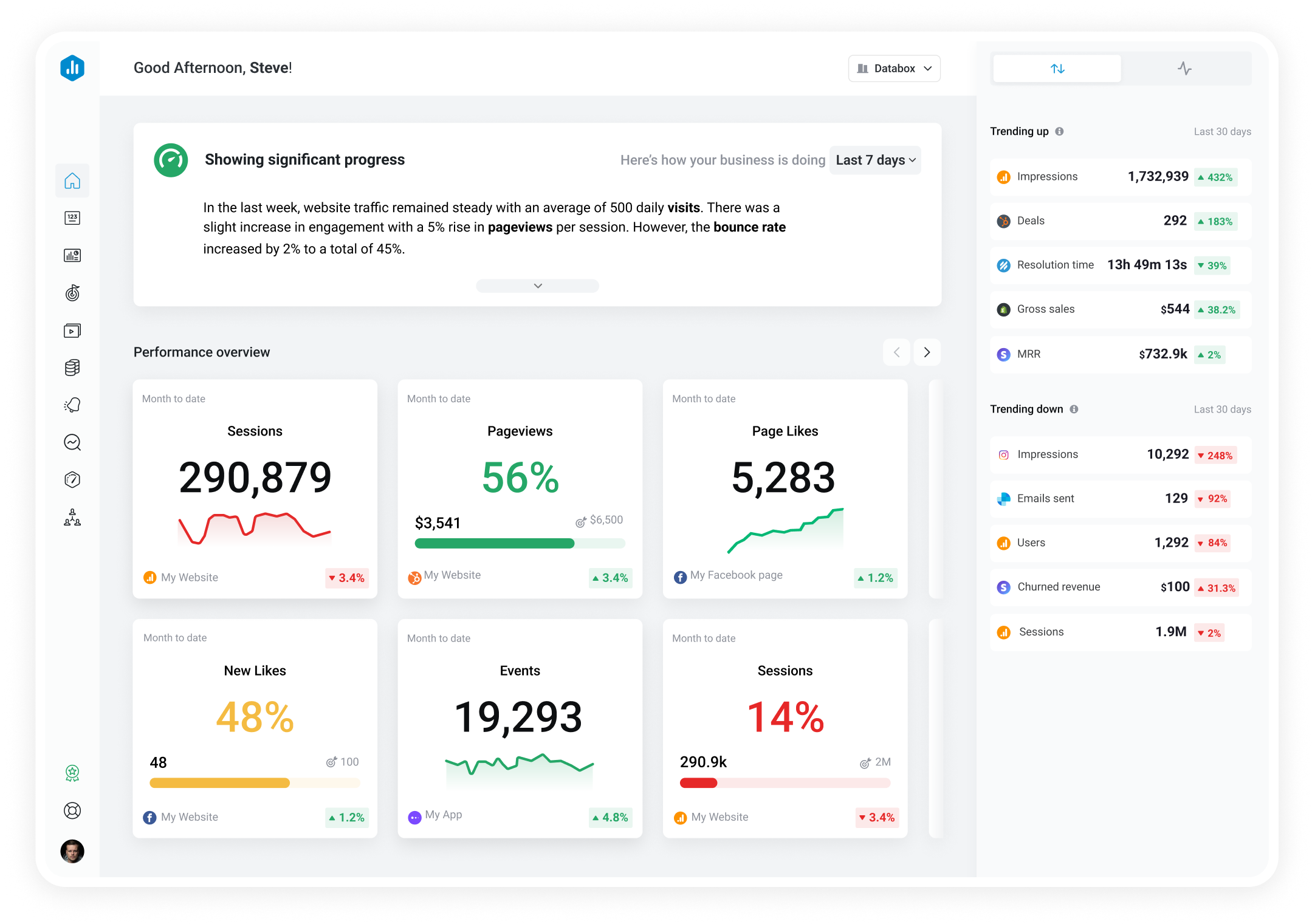Select the trending arrows view toggle
Image resolution: width=1312 pixels, height=924 pixels.
pyautogui.click(x=1056, y=68)
